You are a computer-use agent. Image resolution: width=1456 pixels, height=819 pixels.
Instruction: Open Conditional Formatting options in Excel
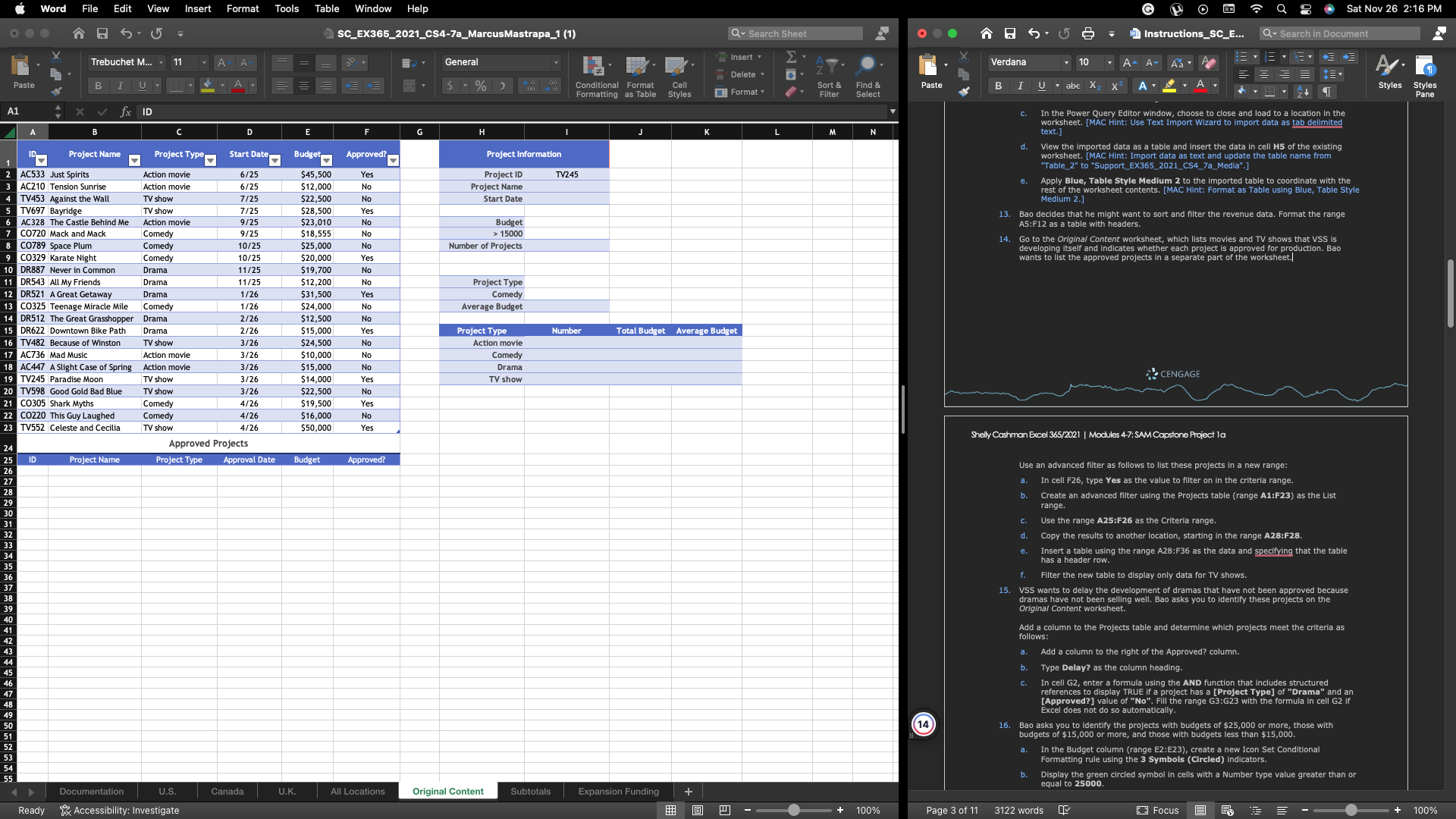point(596,74)
